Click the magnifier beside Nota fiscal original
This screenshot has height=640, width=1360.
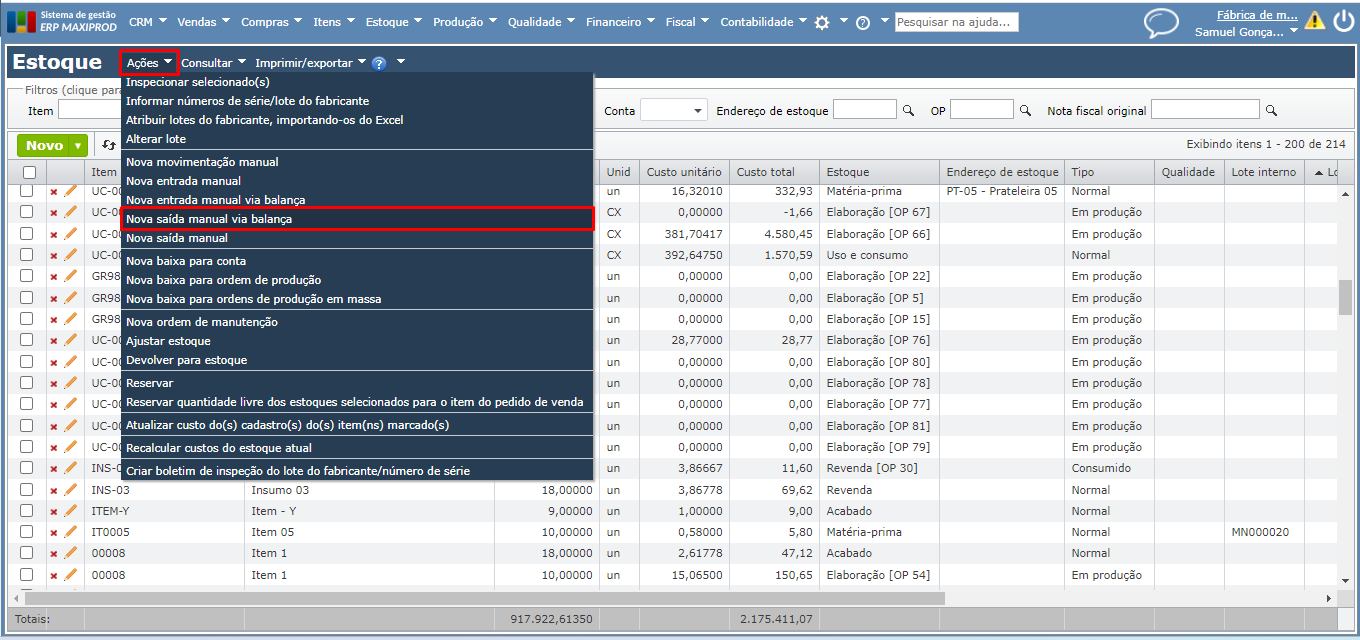tap(1271, 110)
